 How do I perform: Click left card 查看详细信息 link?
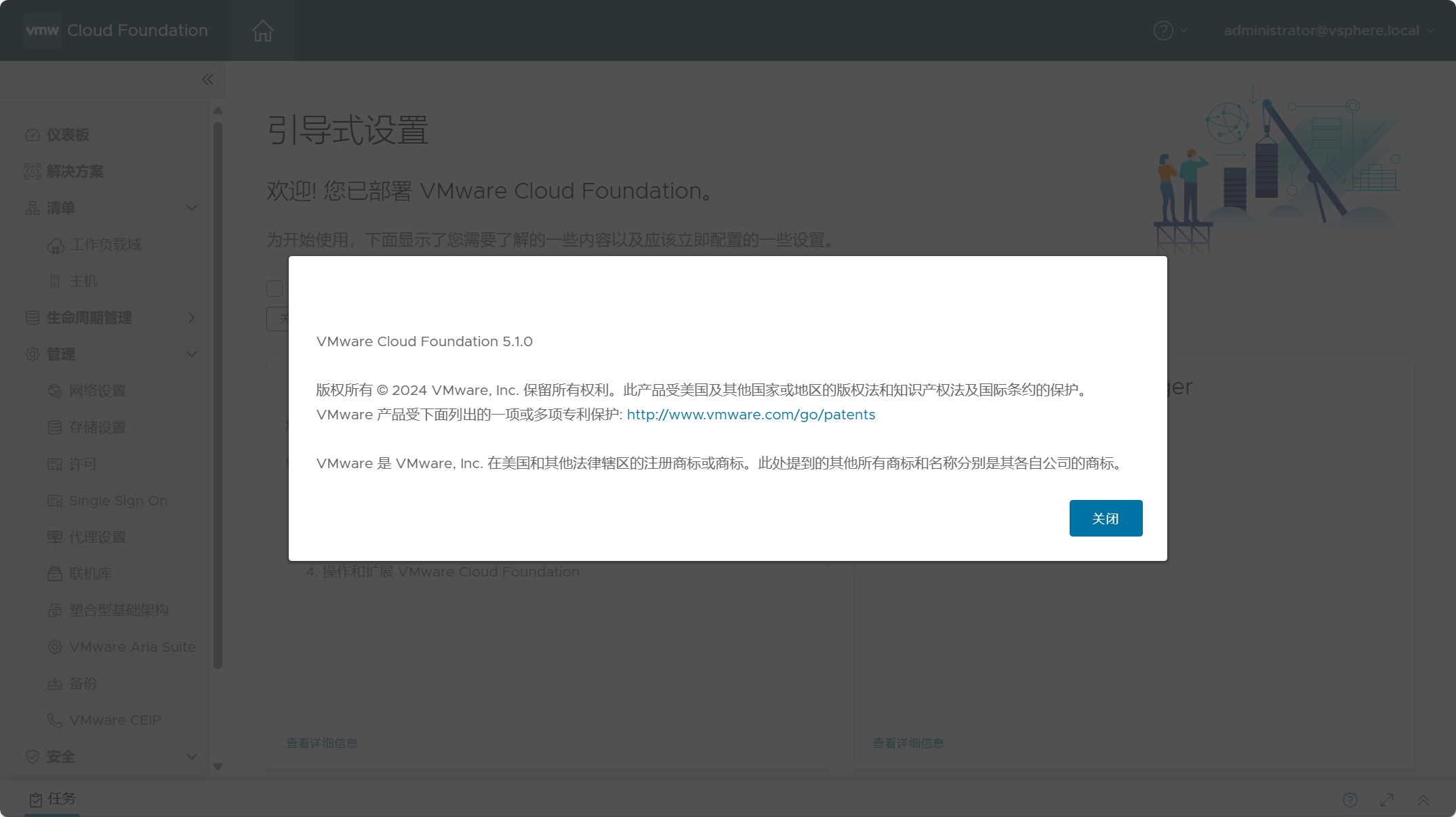click(322, 743)
